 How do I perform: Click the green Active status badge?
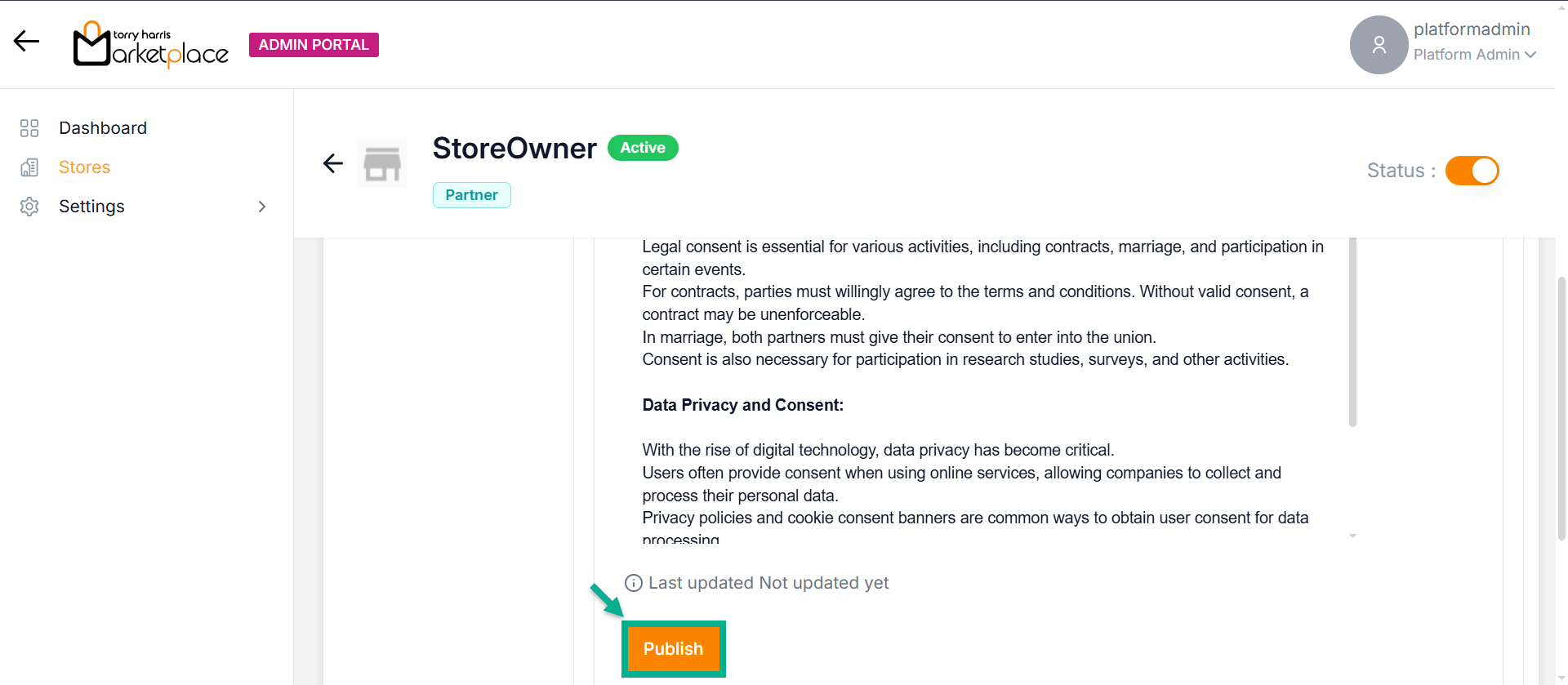(x=643, y=148)
